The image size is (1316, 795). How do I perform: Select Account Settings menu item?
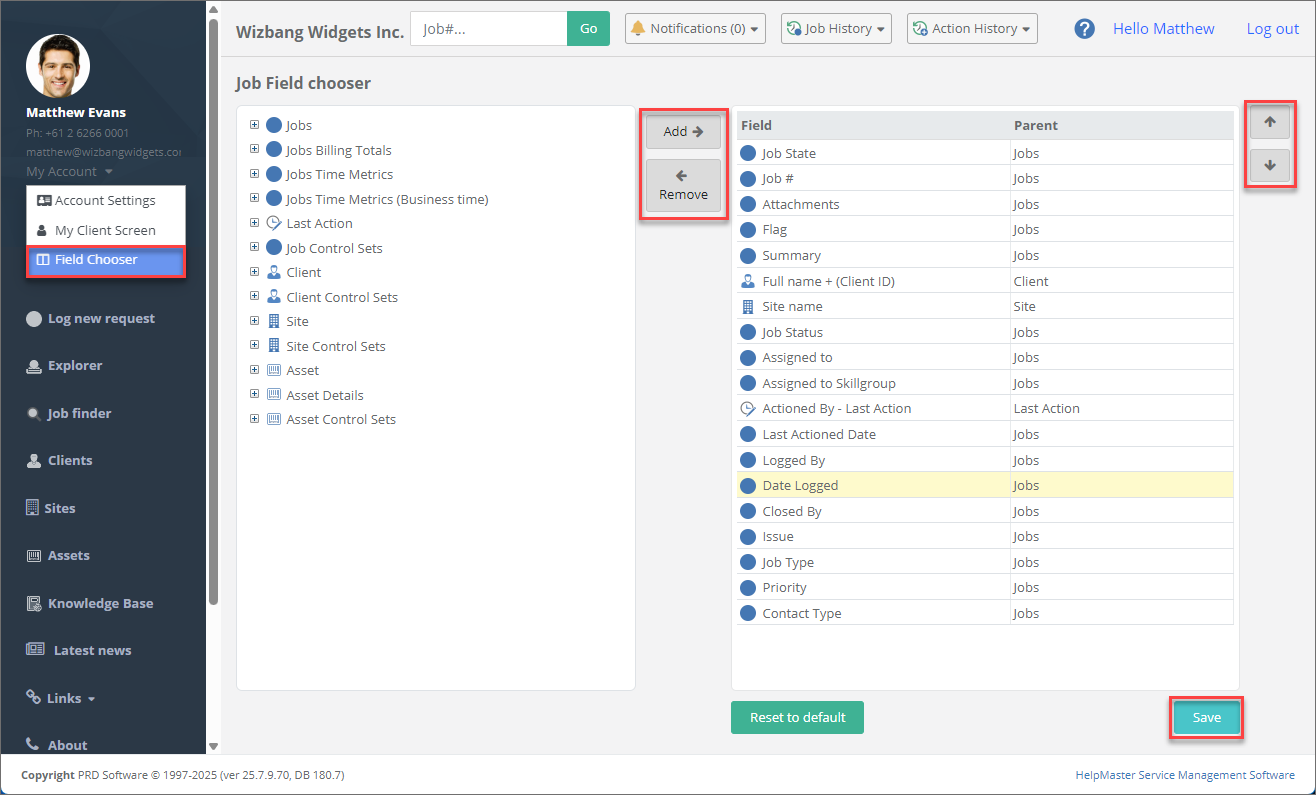point(105,200)
